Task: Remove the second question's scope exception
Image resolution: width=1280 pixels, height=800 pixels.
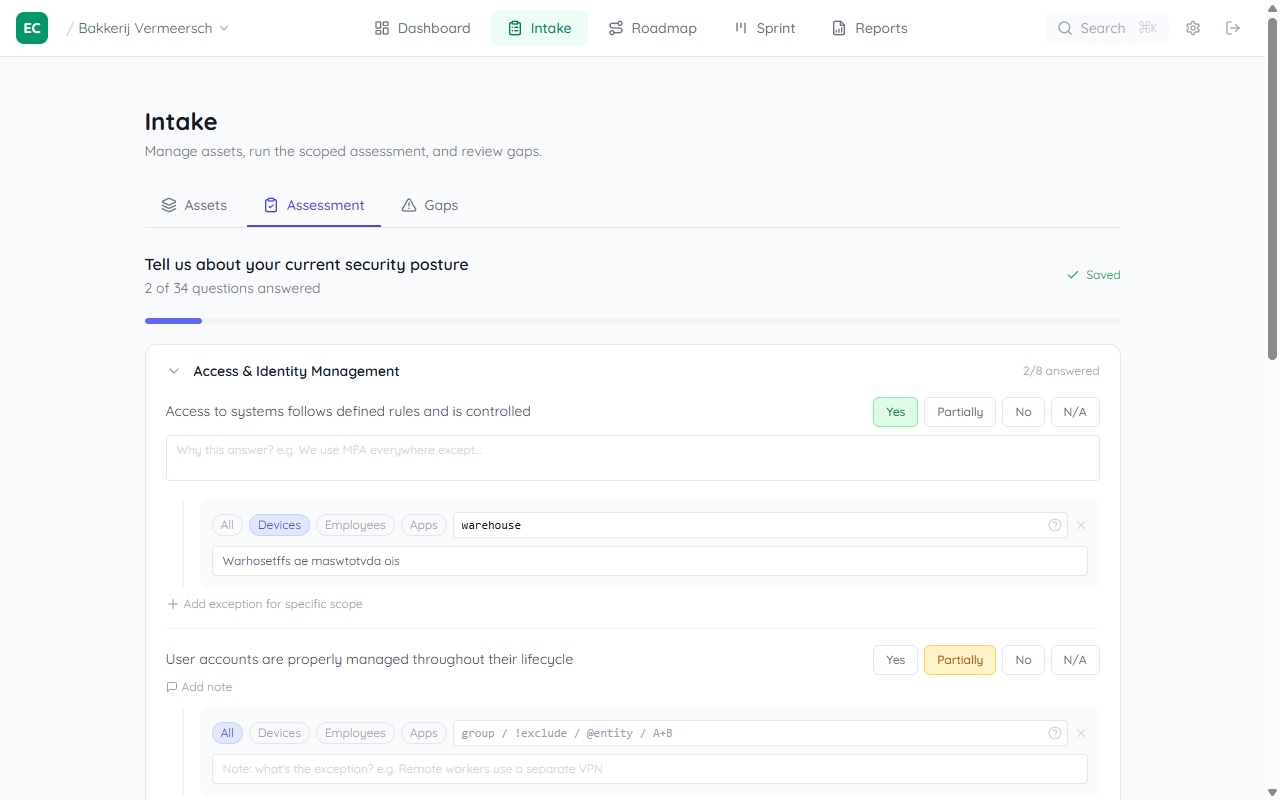Action: (1081, 733)
